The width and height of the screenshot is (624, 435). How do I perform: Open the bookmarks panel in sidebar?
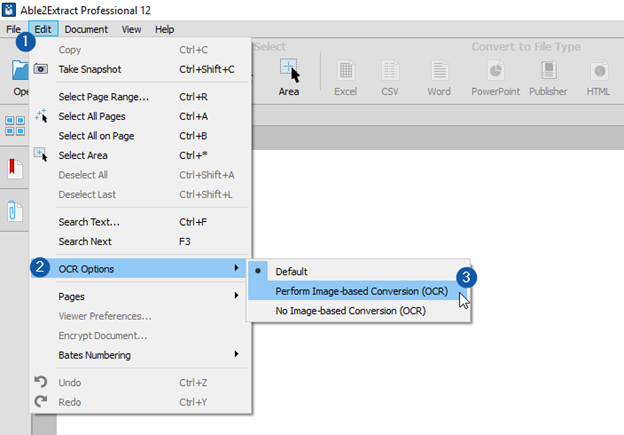click(15, 168)
